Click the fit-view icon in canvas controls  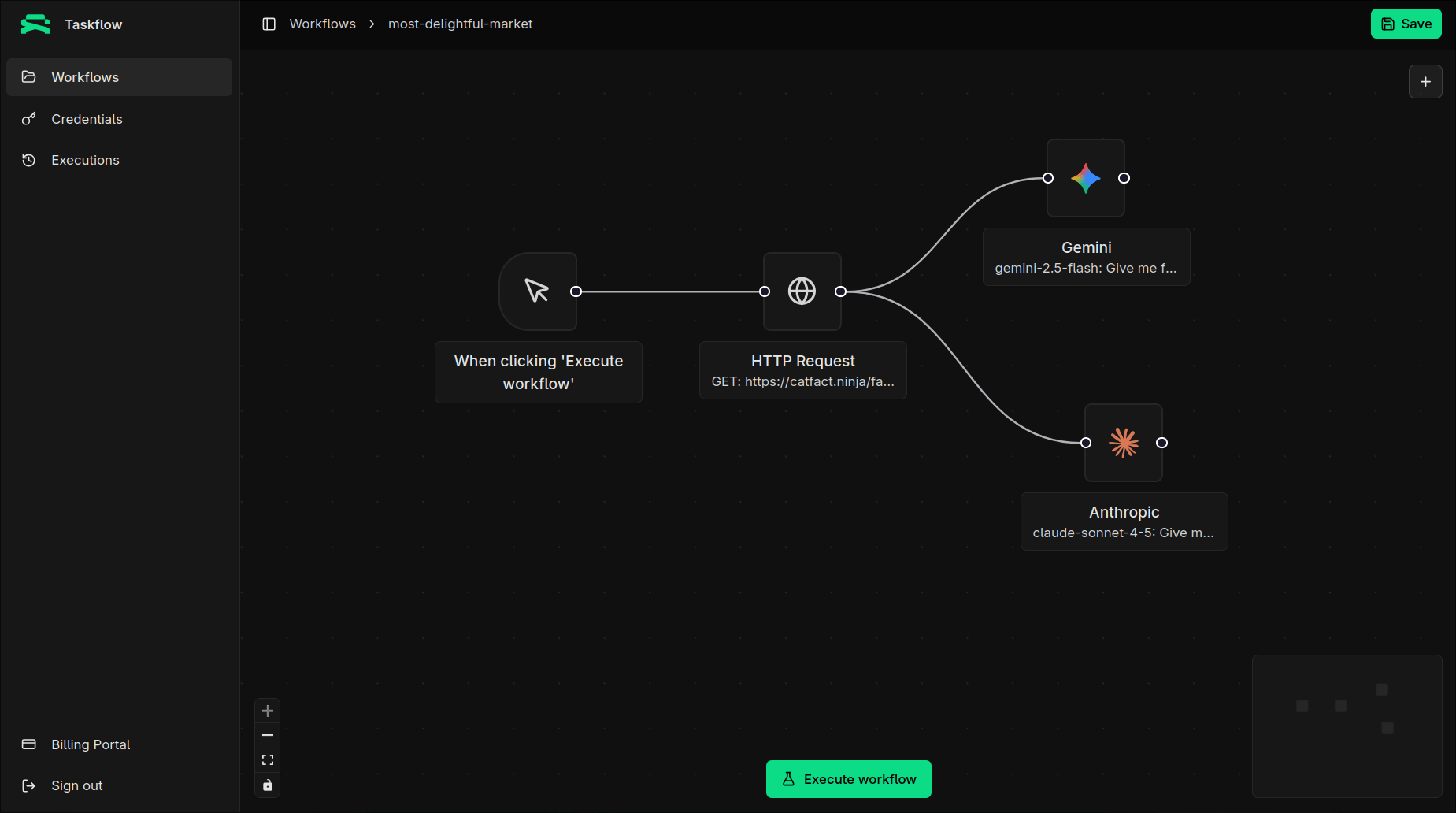268,759
